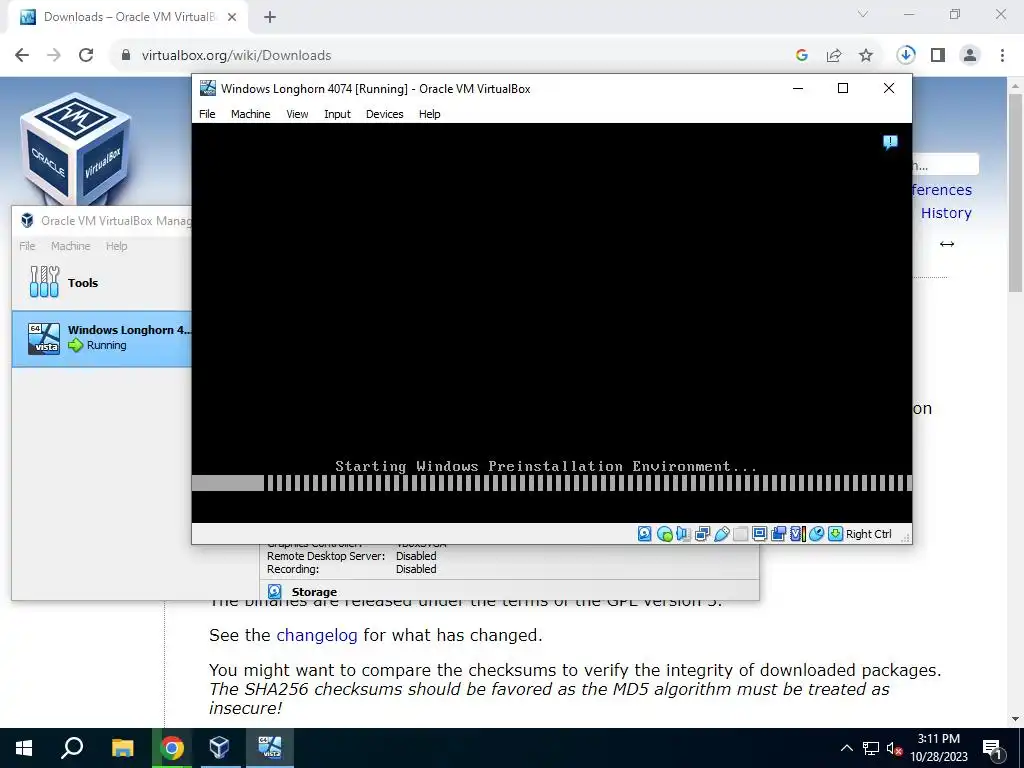Image resolution: width=1024 pixels, height=768 pixels.
Task: Open Devices menu in VM window
Action: (x=385, y=114)
